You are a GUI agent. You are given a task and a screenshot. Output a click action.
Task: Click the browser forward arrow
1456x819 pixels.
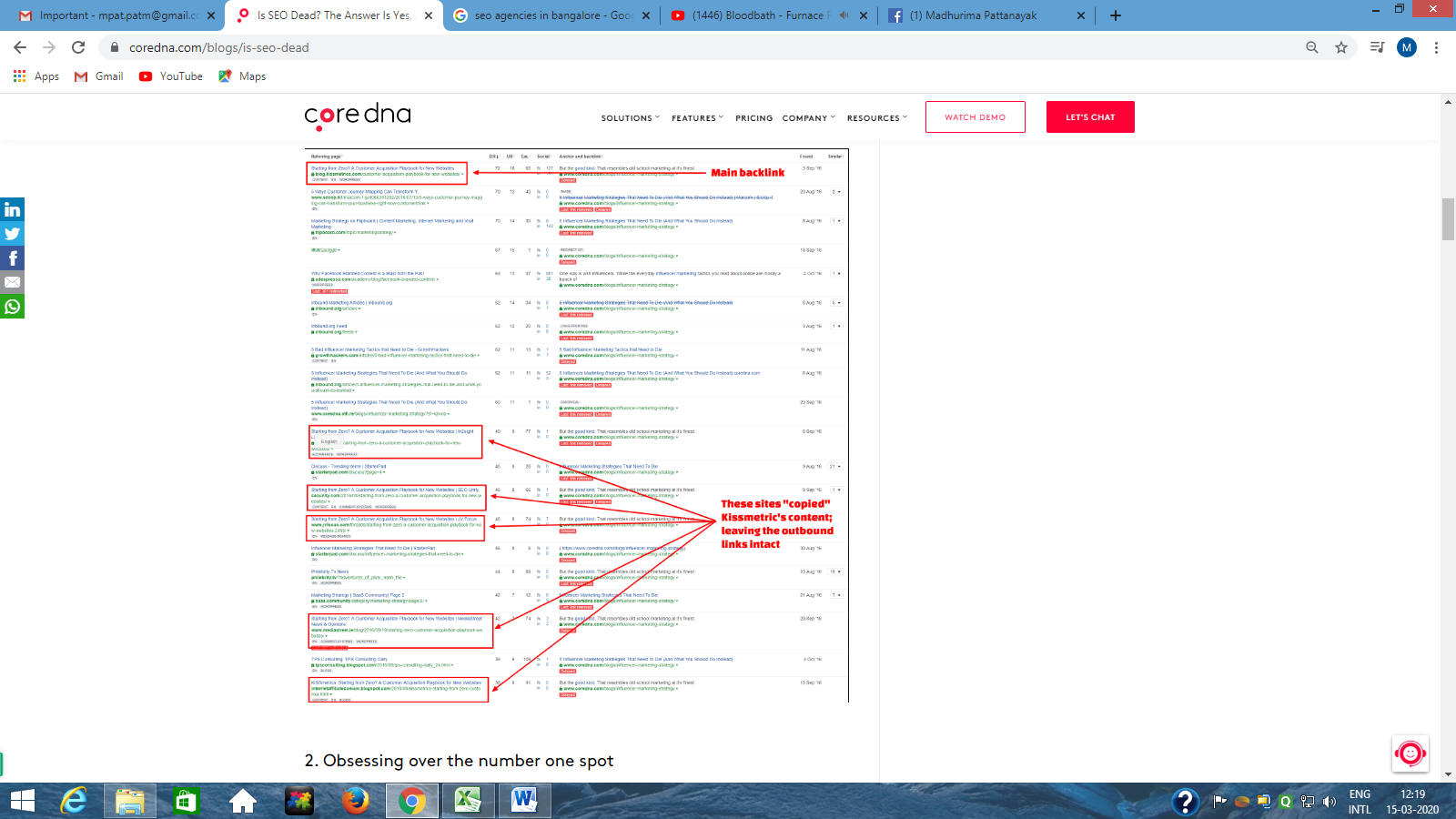49,47
